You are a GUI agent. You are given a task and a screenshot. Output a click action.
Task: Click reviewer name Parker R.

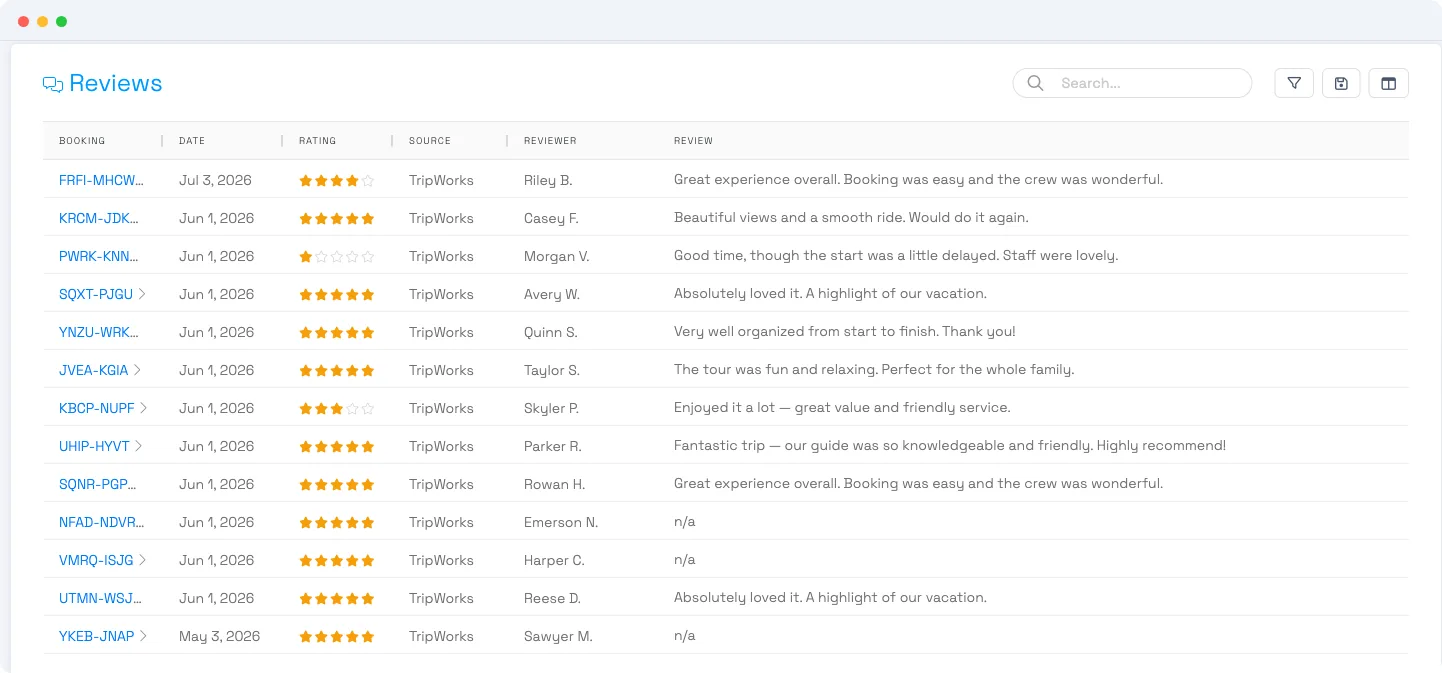(x=553, y=446)
